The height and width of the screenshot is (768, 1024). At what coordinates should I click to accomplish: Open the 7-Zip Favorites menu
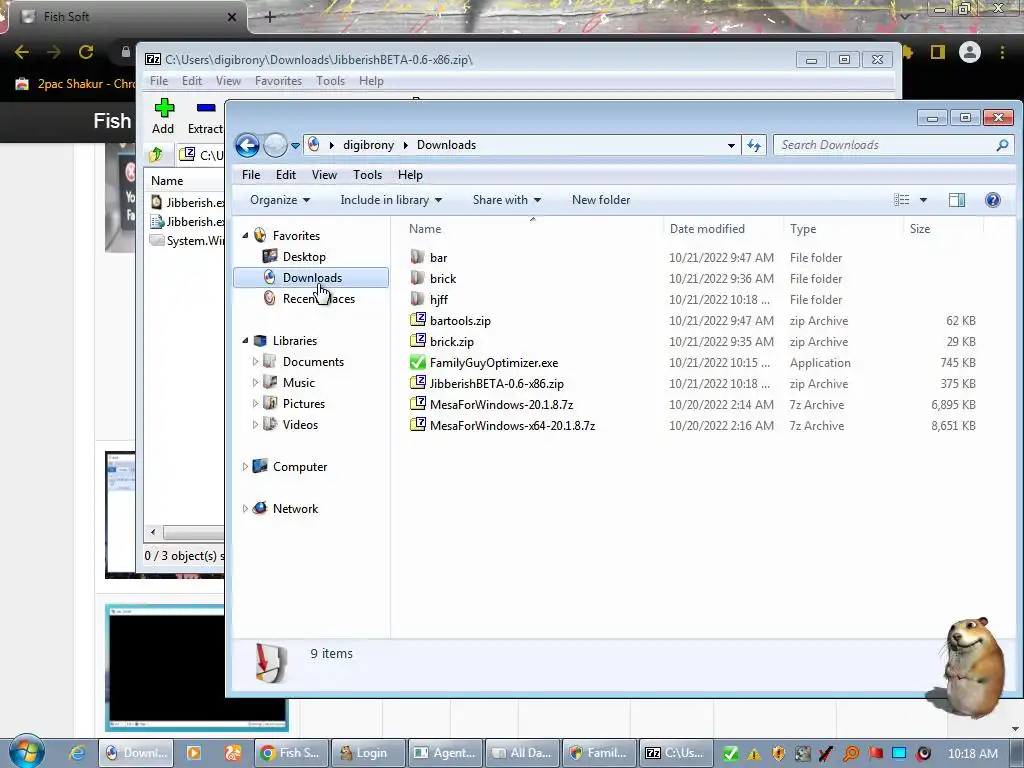pyautogui.click(x=278, y=81)
